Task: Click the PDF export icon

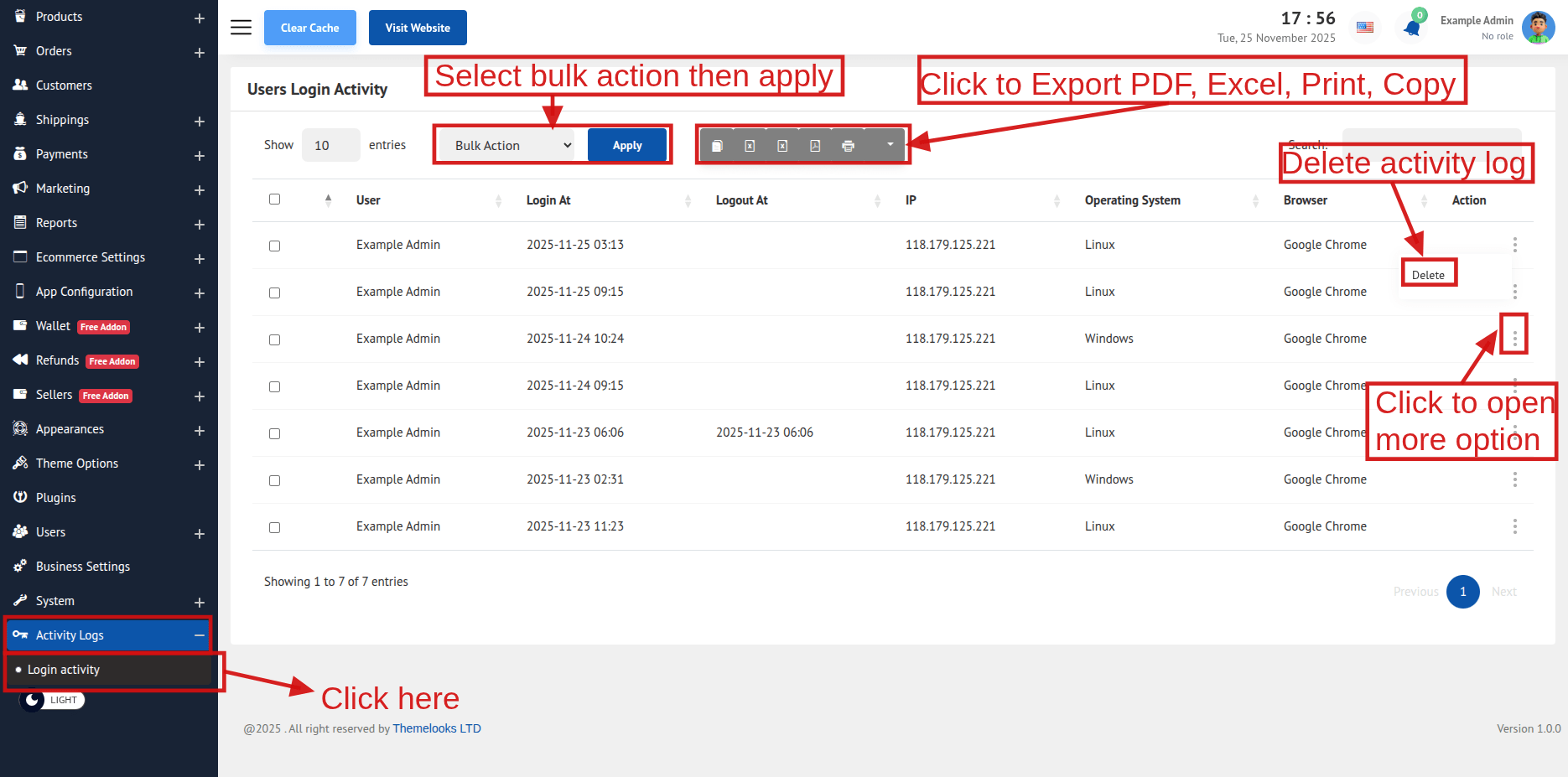Action: [815, 146]
